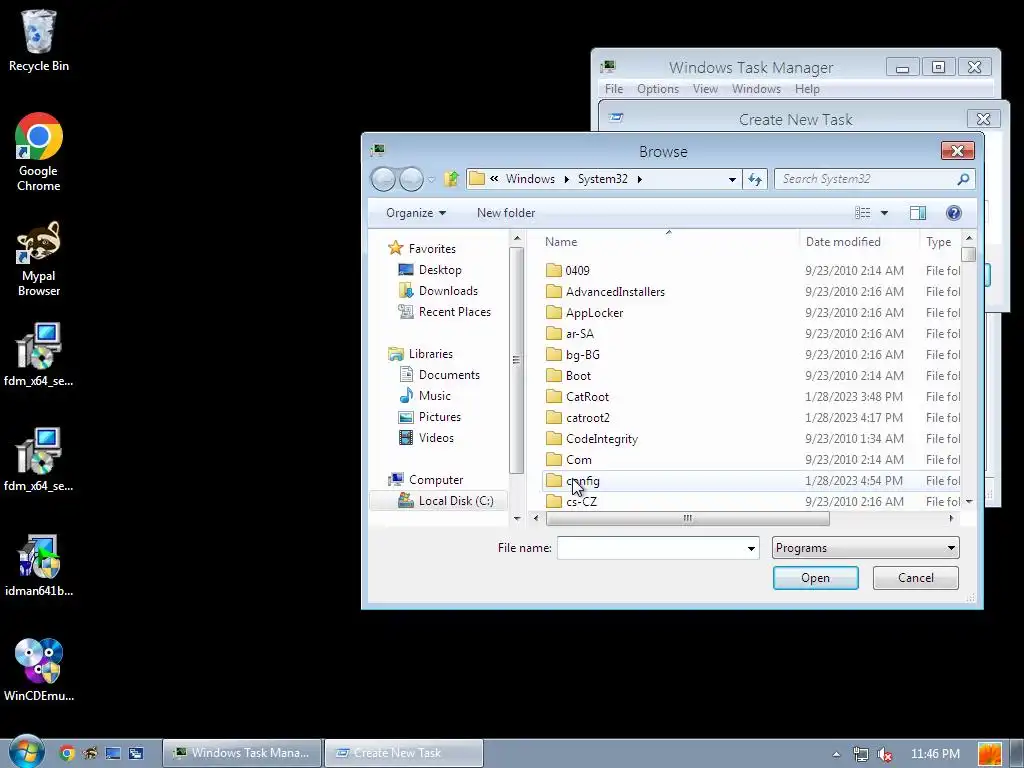Show hidden tray icons arrow
The image size is (1024, 768).
[x=836, y=754]
